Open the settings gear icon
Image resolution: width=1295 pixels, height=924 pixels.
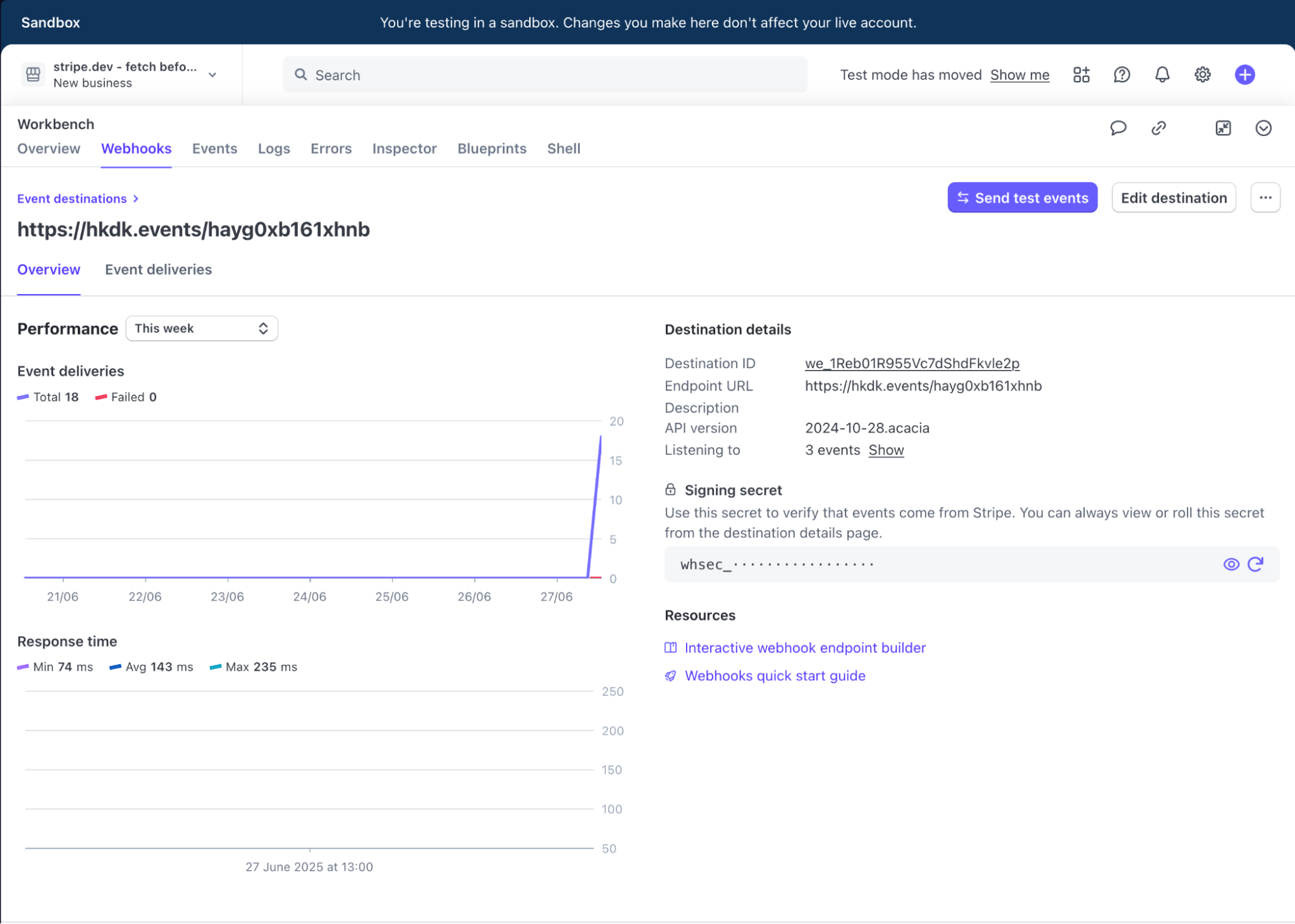pos(1202,75)
